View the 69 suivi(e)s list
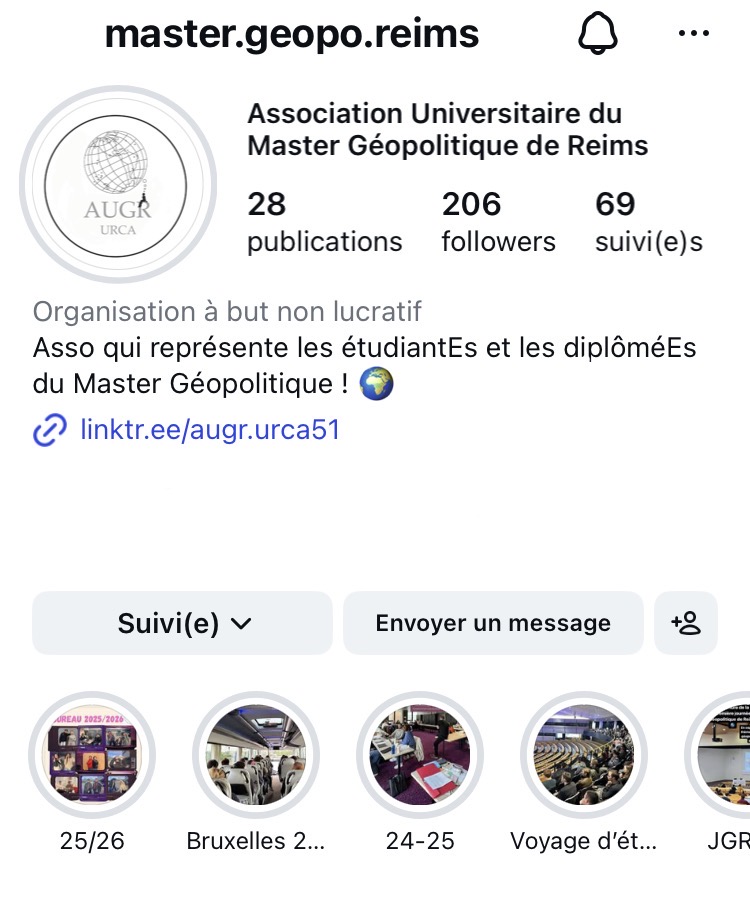 point(648,222)
